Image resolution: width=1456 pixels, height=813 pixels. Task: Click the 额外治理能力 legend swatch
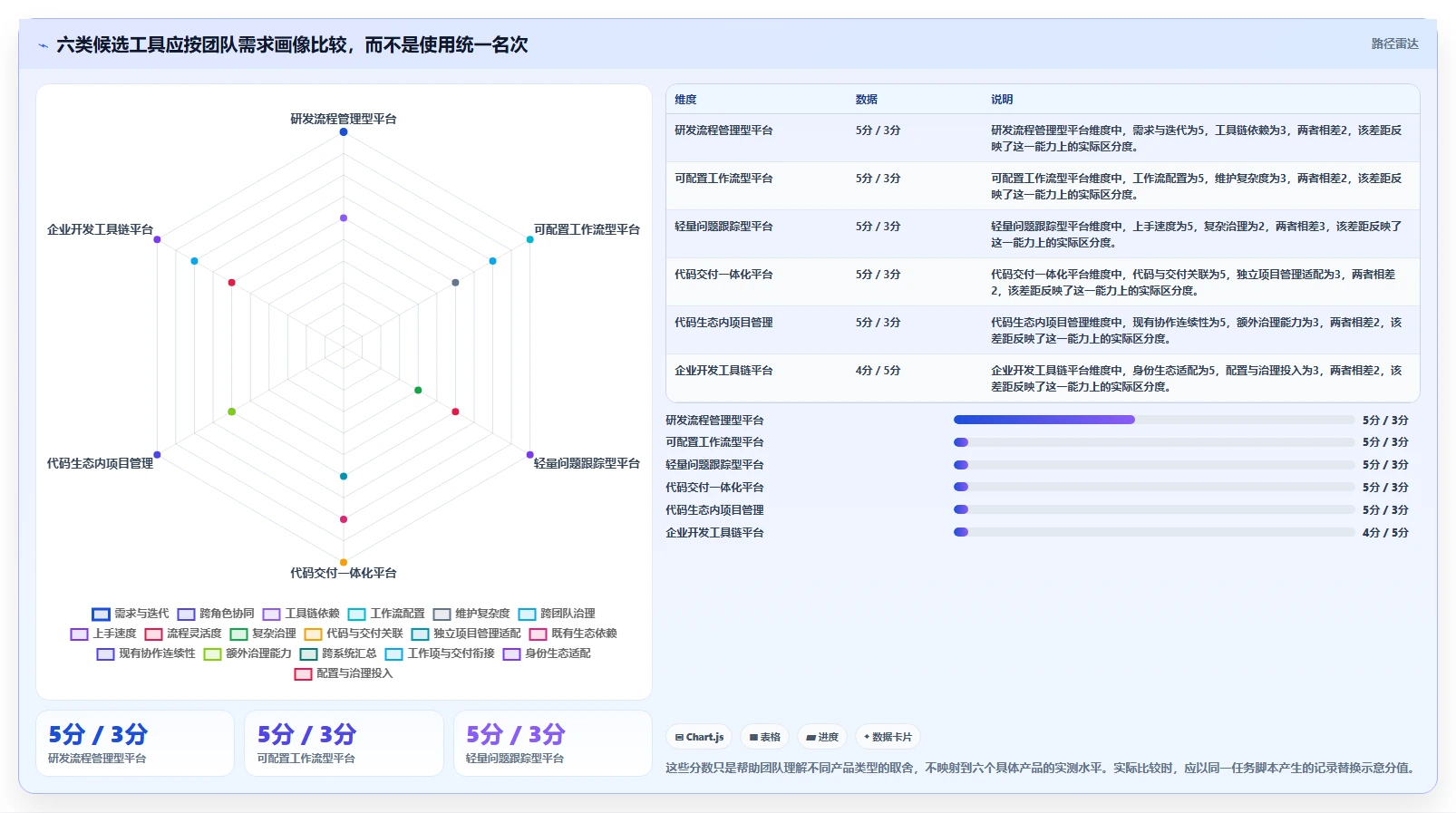coord(212,654)
